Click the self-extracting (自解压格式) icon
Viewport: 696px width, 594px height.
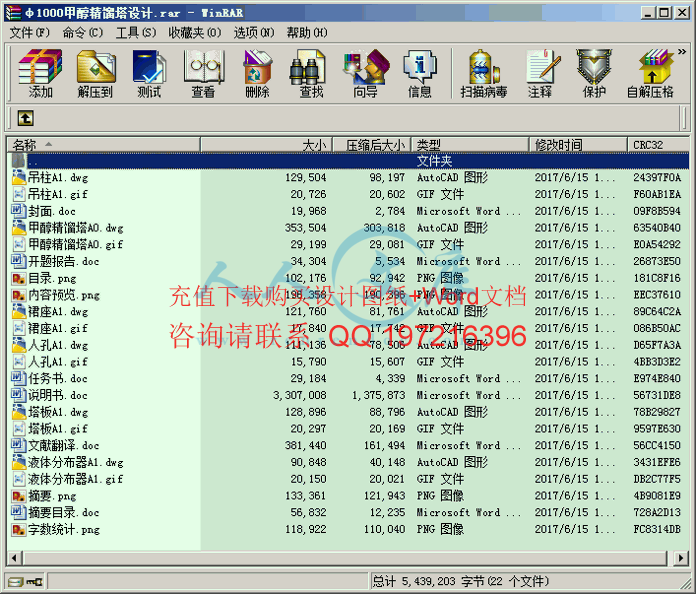tap(650, 74)
